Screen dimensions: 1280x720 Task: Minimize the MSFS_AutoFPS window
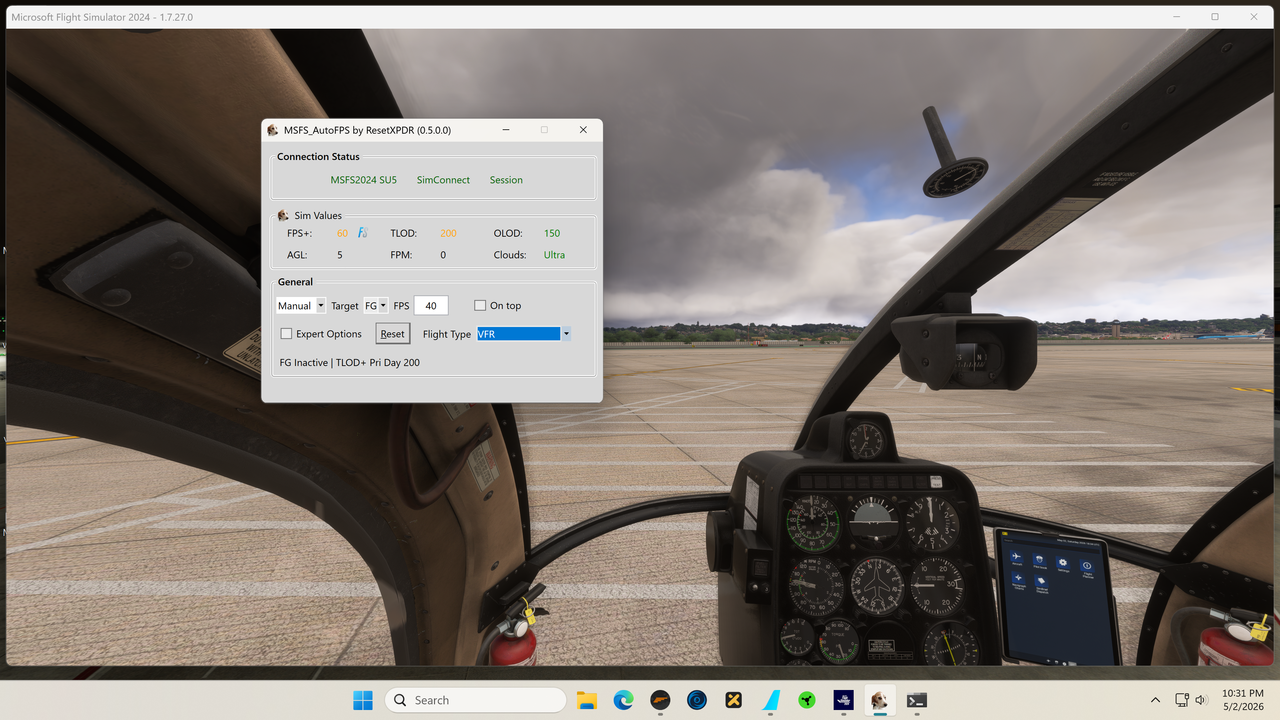pos(506,130)
